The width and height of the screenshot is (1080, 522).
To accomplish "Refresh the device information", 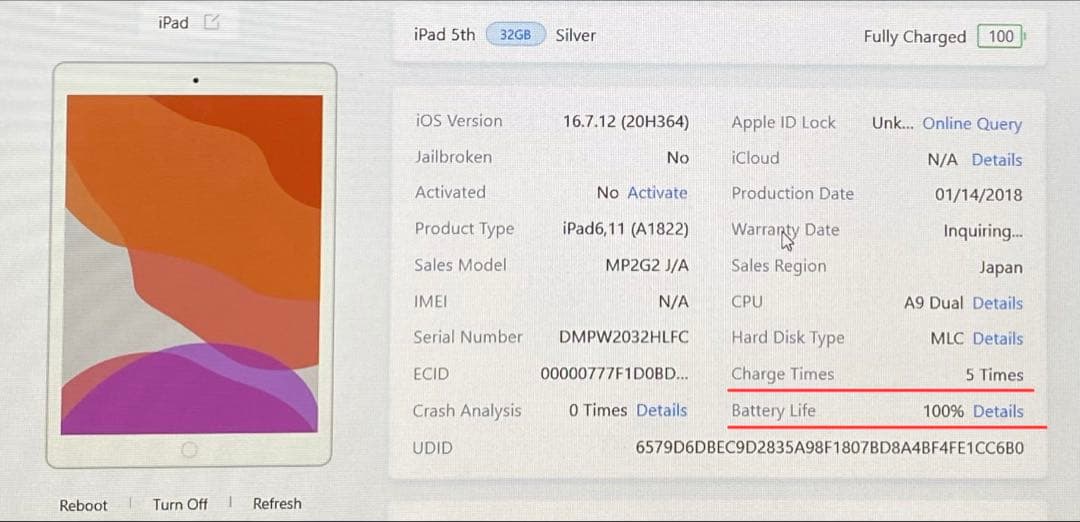I will (277, 504).
